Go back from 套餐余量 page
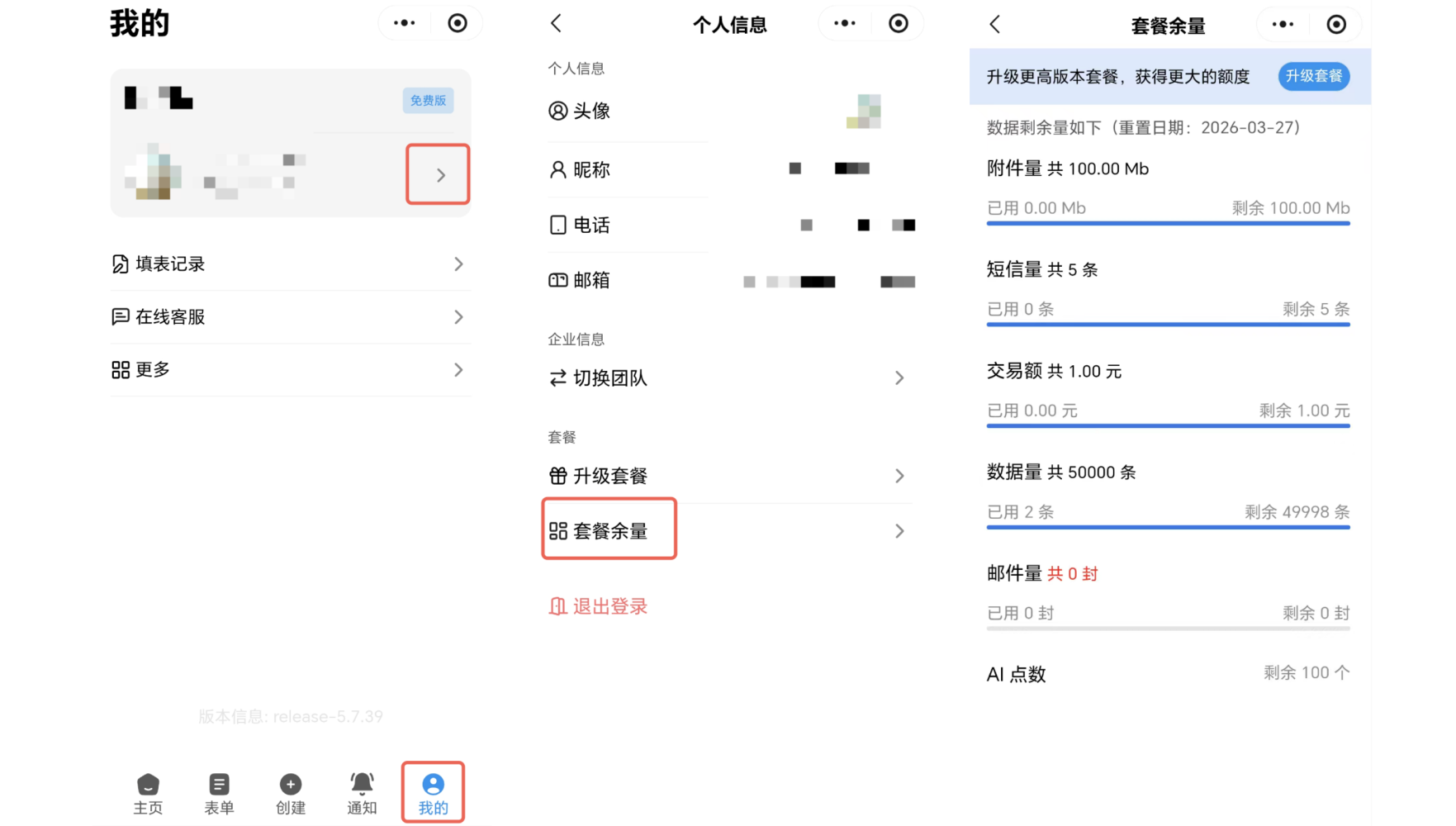Viewport: 1456px width, 826px height. tap(995, 25)
